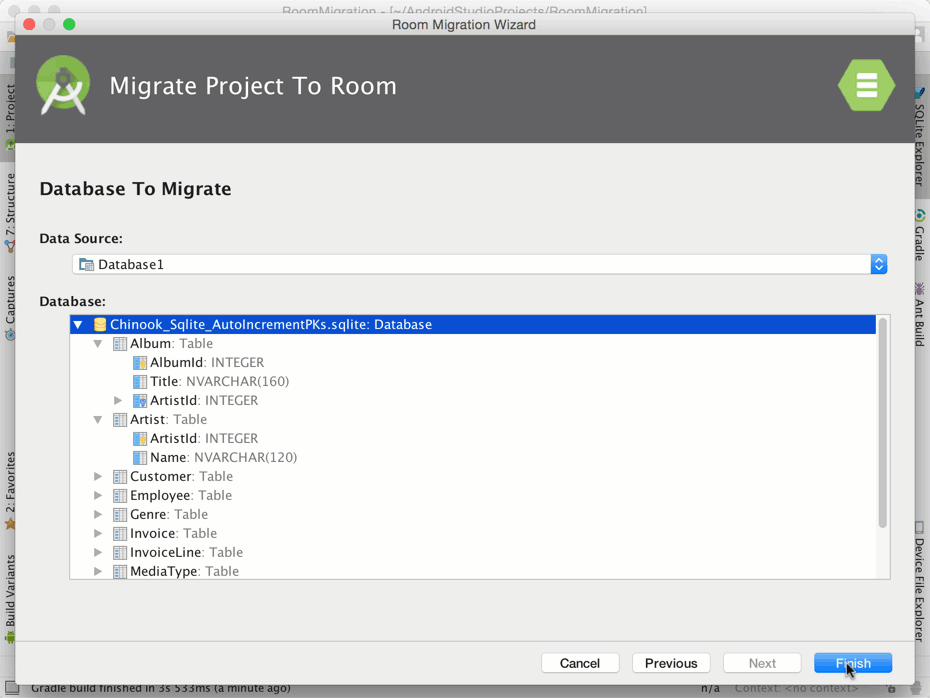Click the MediaType table icon

pos(120,572)
